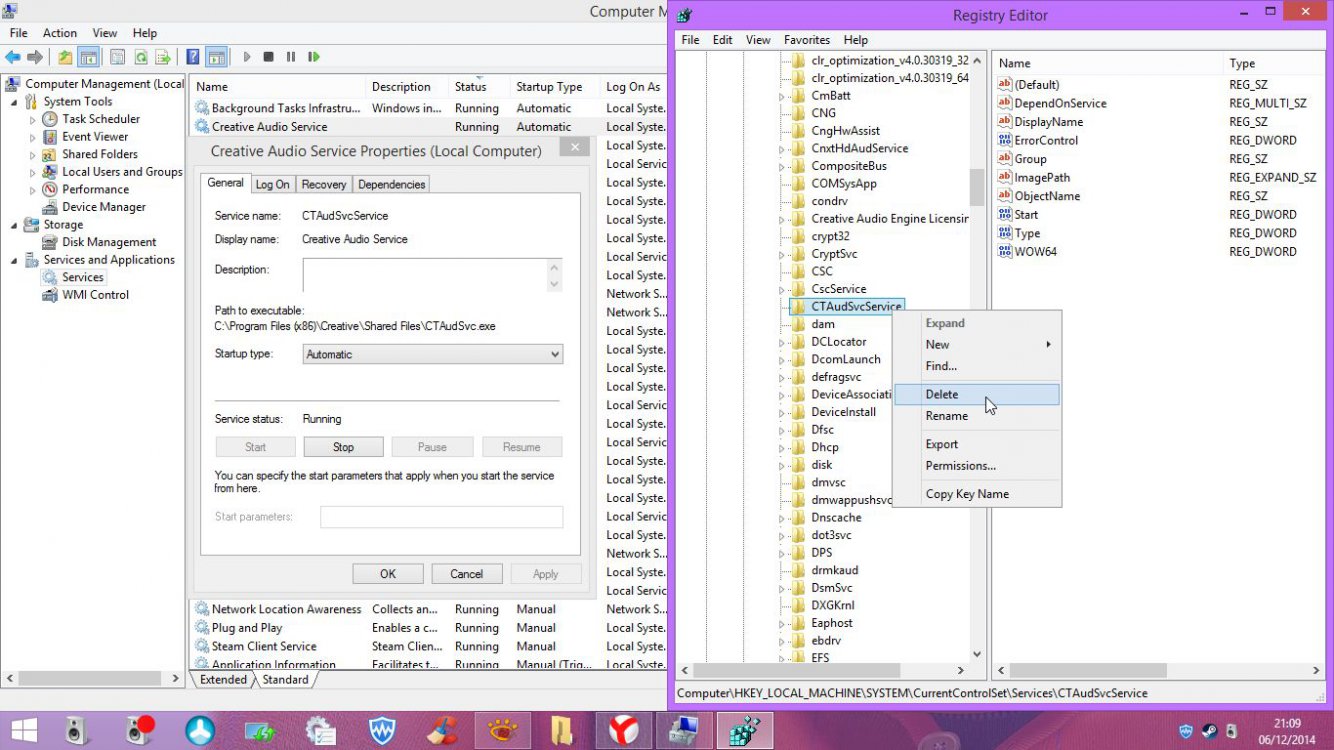Go back using the blue Back arrow
The width and height of the screenshot is (1334, 750).
(13, 57)
